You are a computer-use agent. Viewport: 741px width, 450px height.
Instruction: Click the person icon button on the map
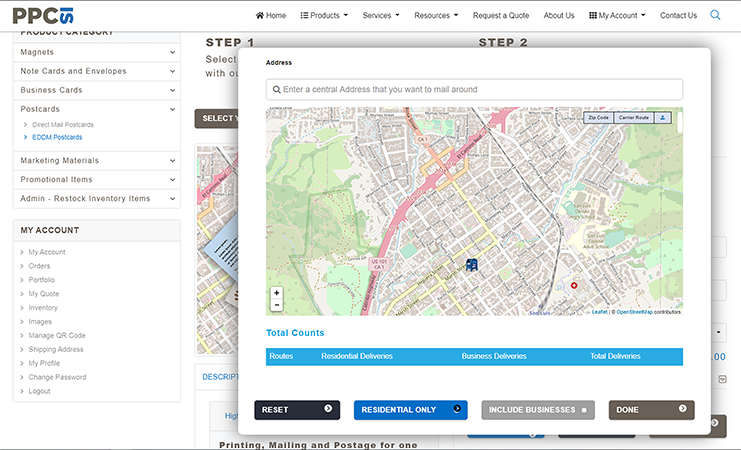663,118
